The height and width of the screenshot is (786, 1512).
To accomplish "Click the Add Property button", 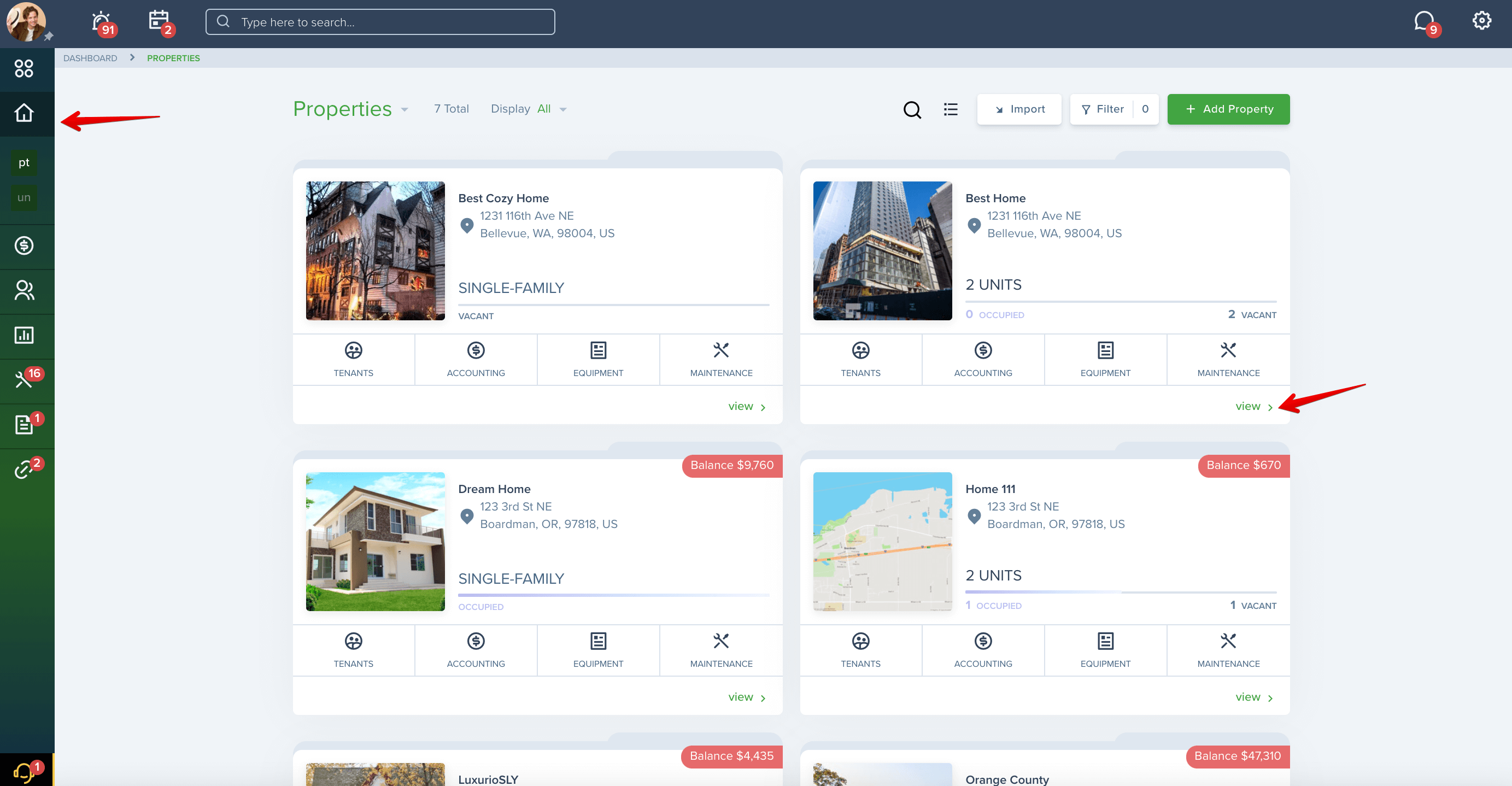I will (1228, 109).
